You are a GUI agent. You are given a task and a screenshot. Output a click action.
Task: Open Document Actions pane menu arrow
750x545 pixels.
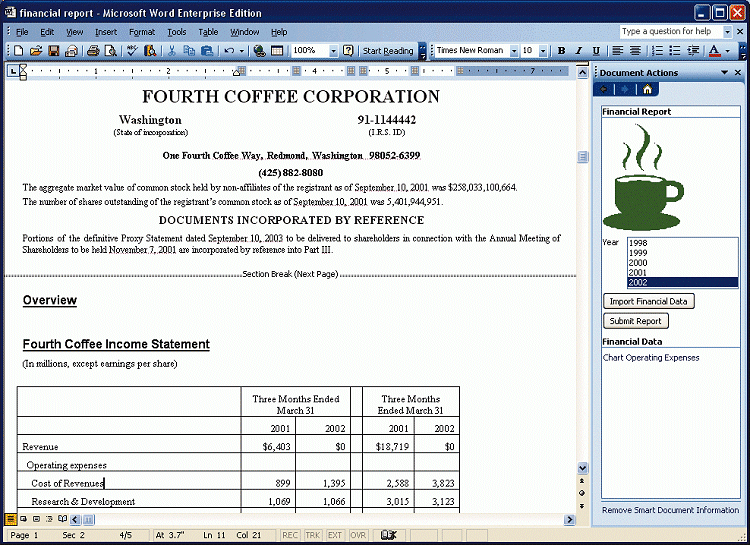725,73
